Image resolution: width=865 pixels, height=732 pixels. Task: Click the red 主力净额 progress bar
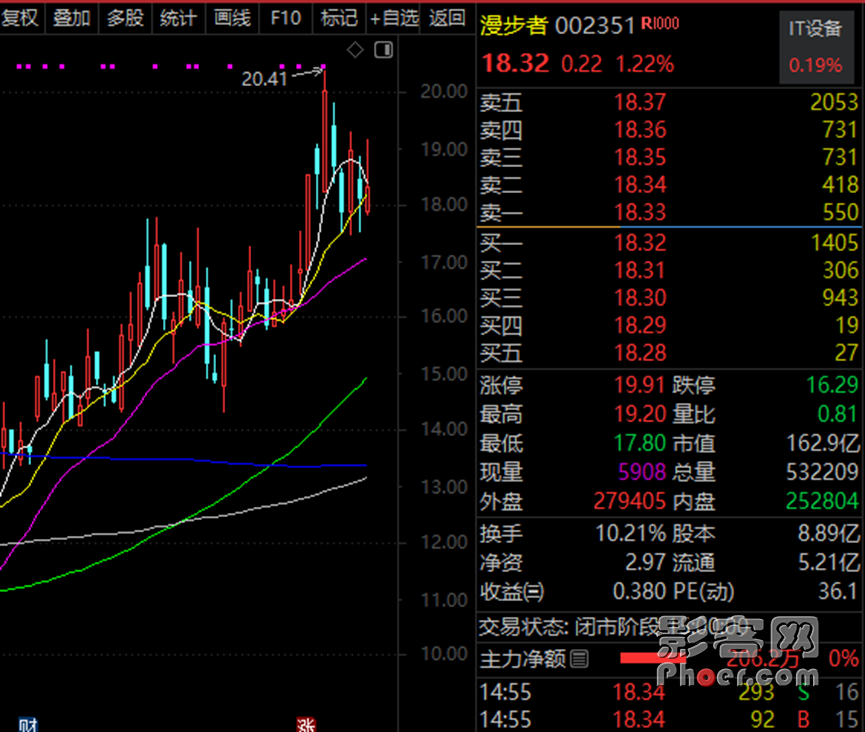[653, 658]
